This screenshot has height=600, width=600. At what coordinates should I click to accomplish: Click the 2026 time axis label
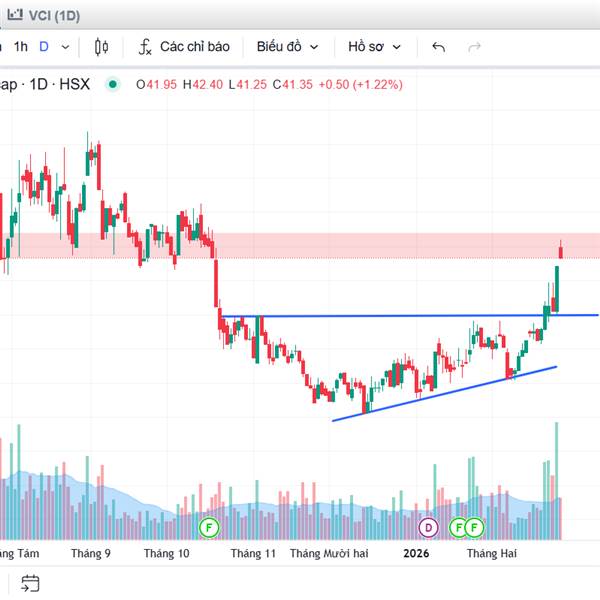416,553
